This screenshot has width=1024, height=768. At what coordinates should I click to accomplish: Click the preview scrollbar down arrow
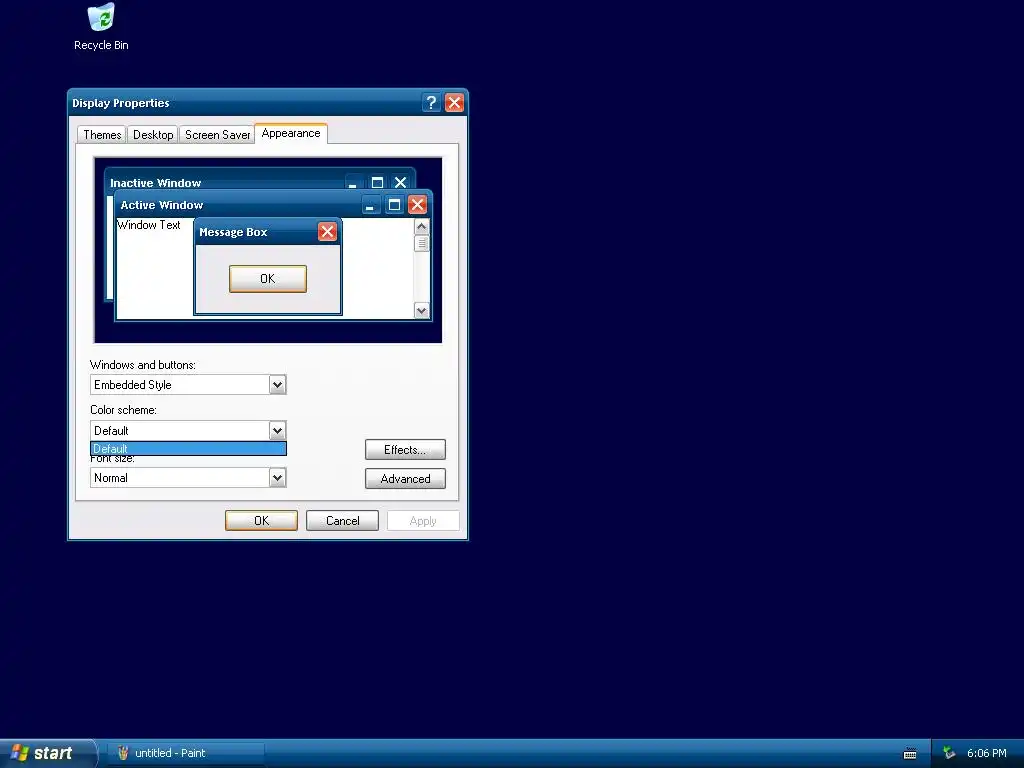coord(421,310)
